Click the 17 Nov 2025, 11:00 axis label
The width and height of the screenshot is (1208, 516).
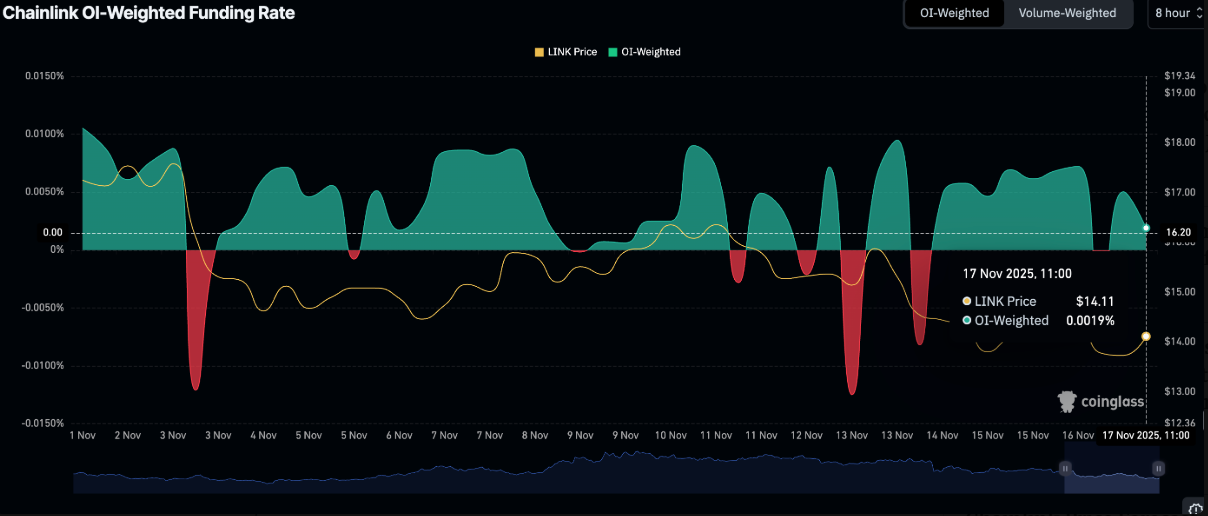[1145, 436]
